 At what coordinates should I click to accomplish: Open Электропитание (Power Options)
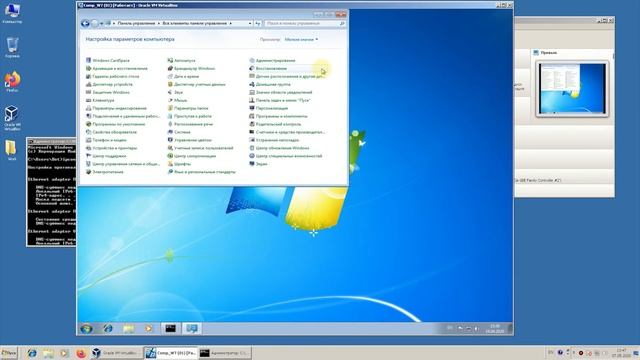click(x=104, y=172)
